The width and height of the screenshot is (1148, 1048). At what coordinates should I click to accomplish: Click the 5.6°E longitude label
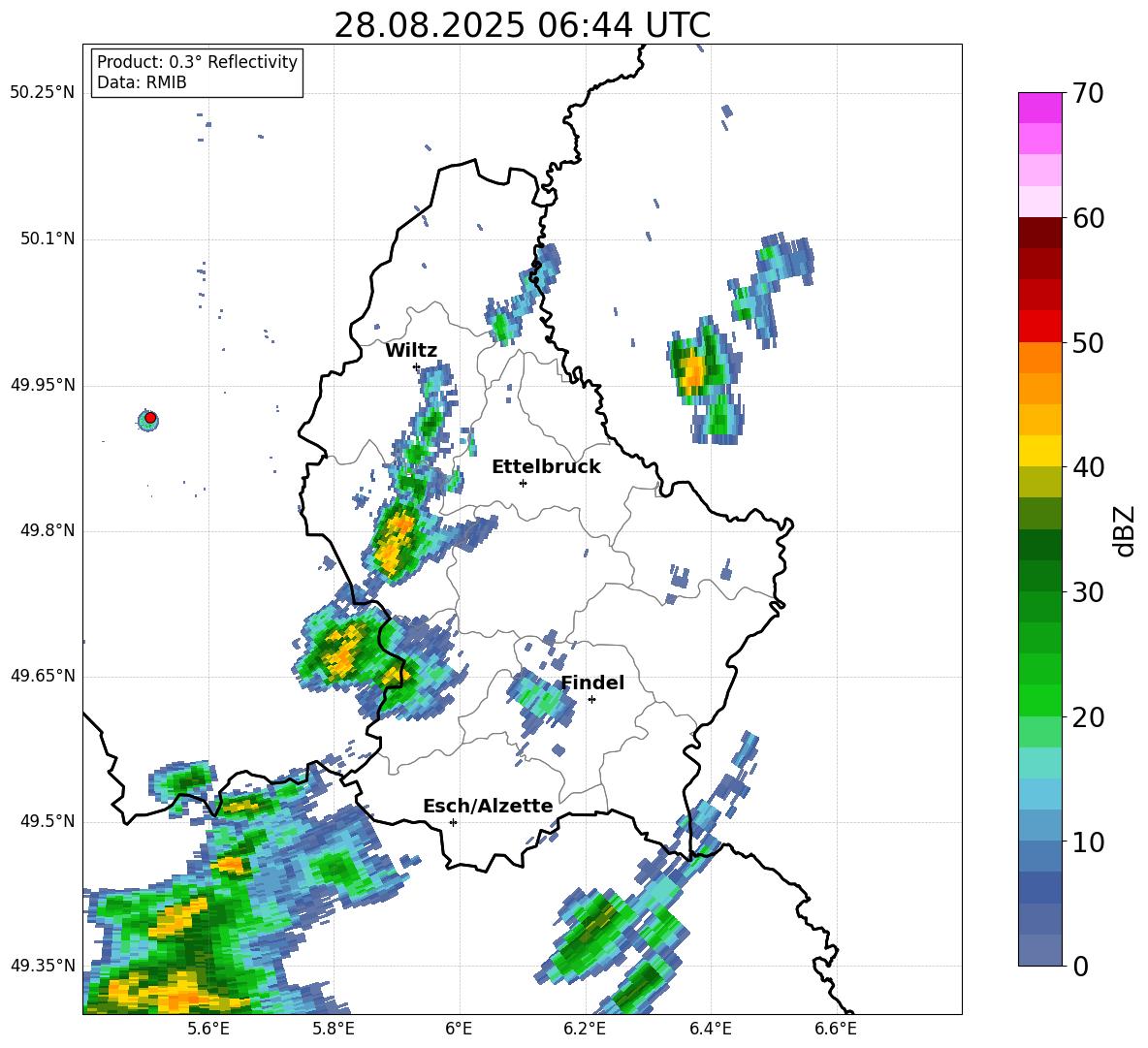[208, 1029]
